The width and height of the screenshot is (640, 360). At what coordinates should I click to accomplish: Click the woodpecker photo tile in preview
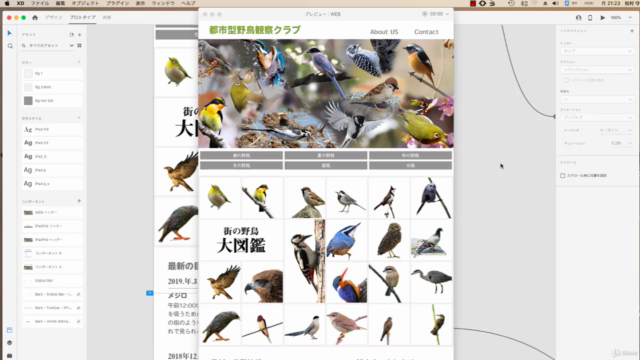point(305,261)
